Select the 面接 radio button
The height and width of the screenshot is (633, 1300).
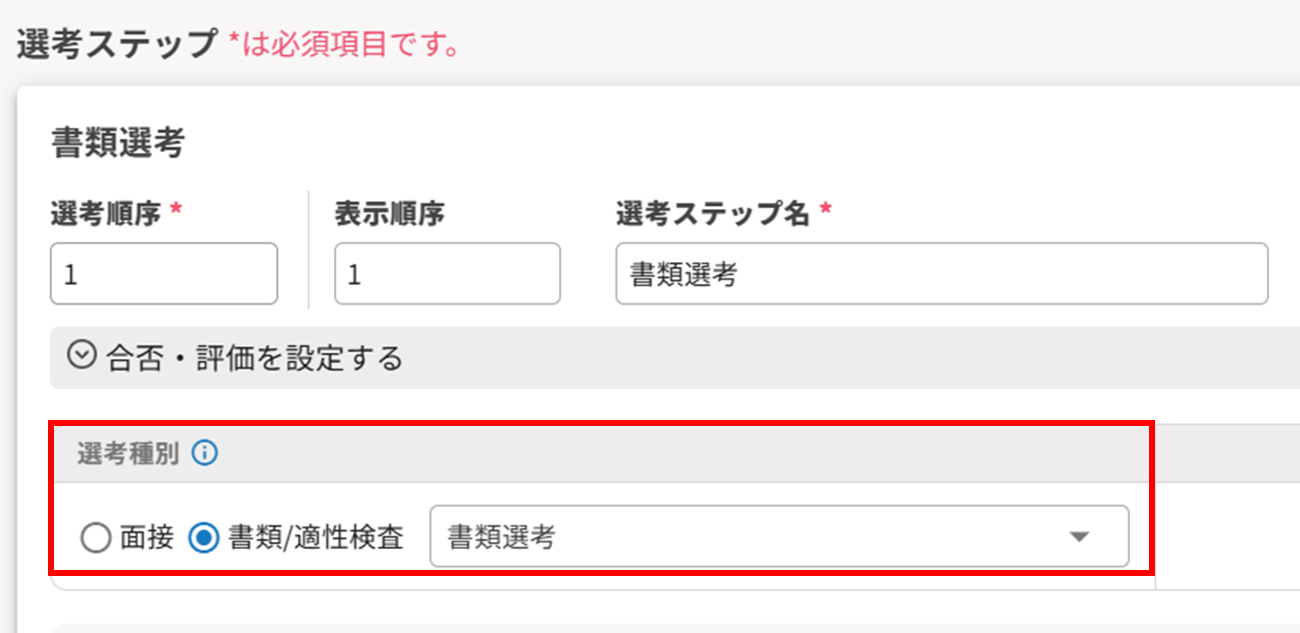(x=95, y=539)
